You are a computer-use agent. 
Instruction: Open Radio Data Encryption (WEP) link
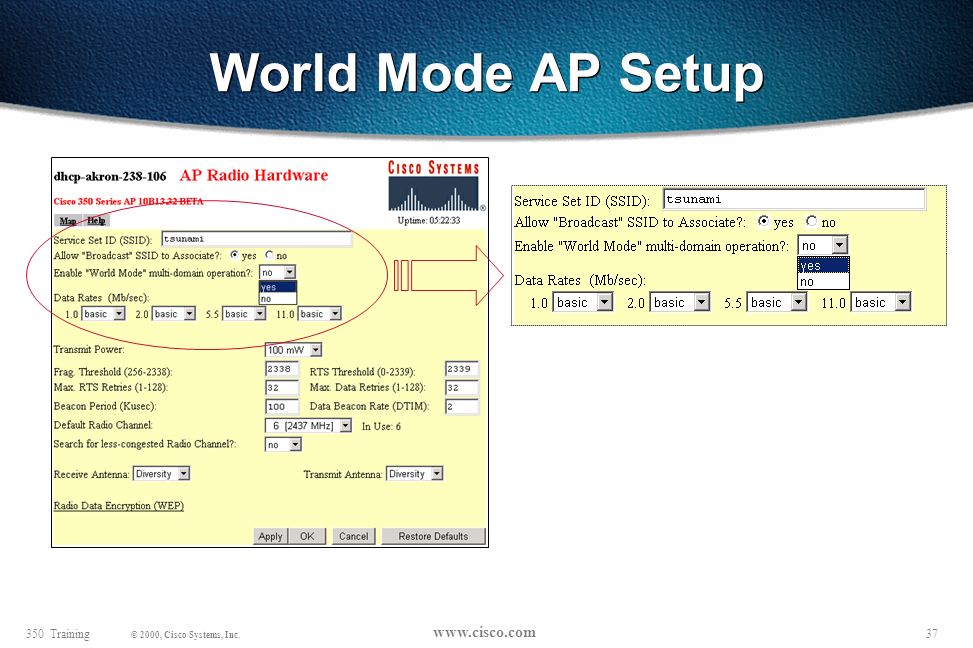point(119,505)
